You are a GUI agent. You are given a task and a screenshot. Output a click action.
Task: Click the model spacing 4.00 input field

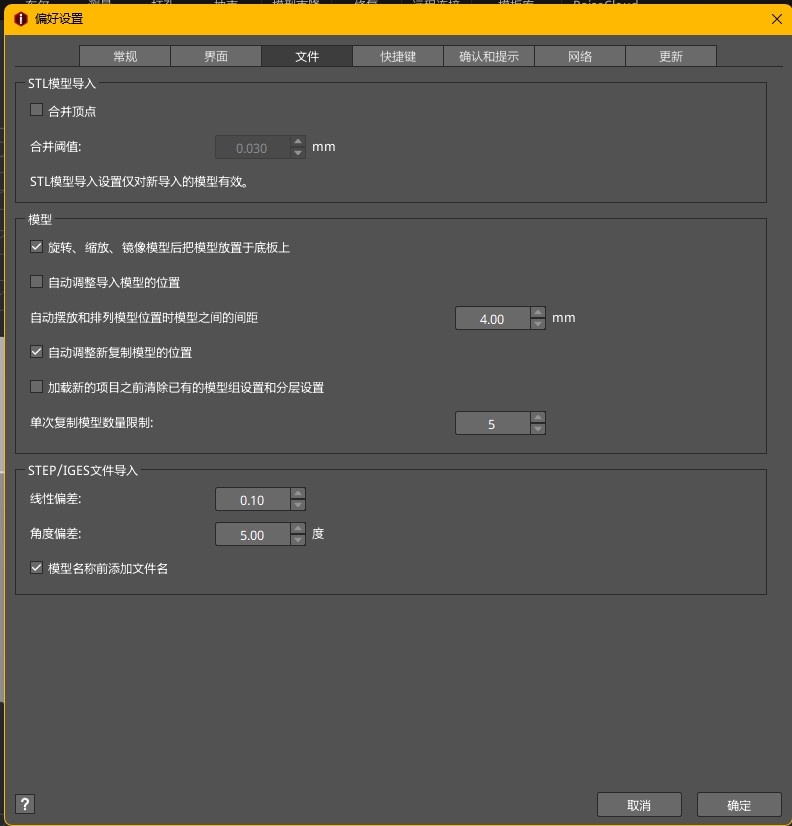[492, 318]
